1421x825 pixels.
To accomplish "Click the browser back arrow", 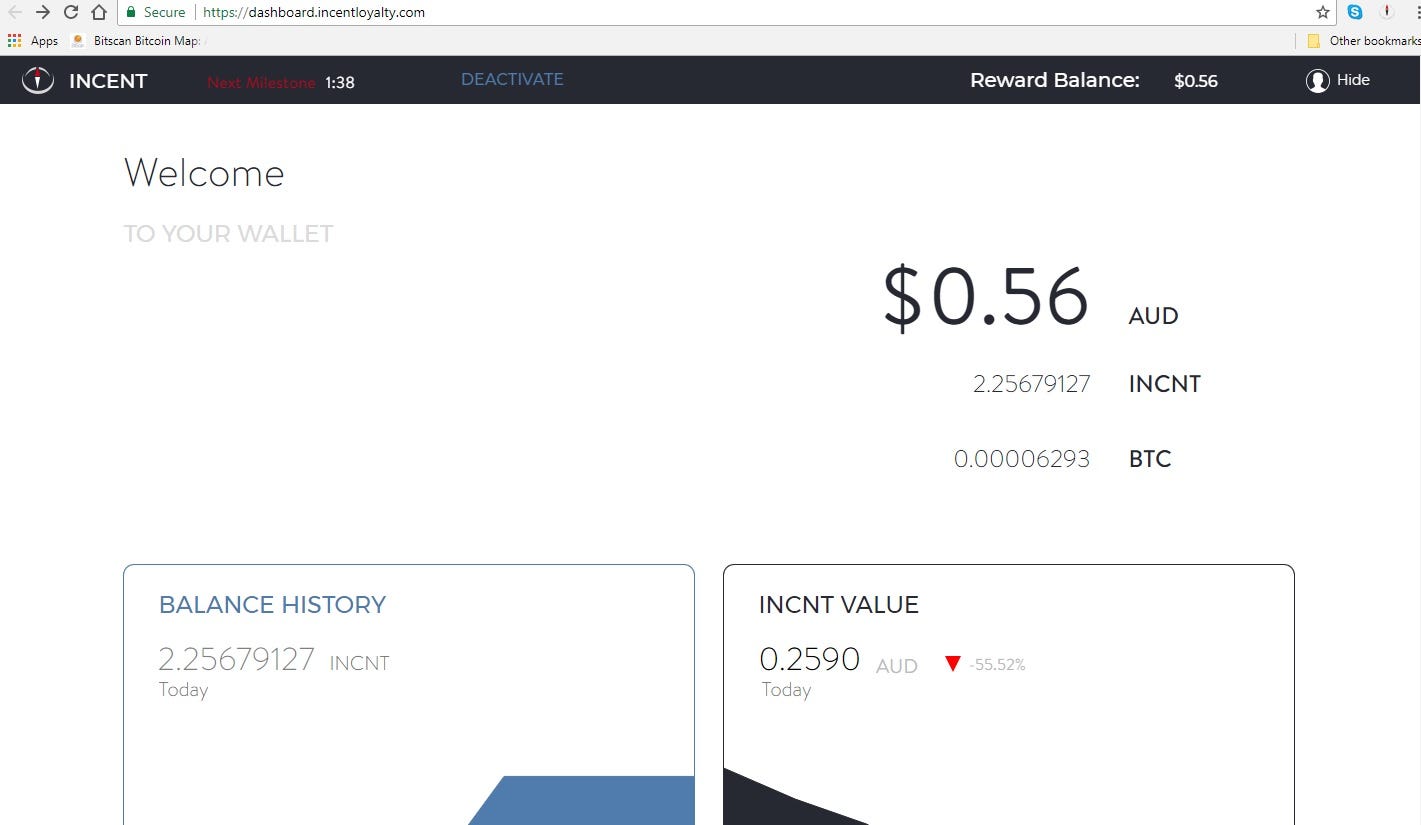I will click(14, 12).
